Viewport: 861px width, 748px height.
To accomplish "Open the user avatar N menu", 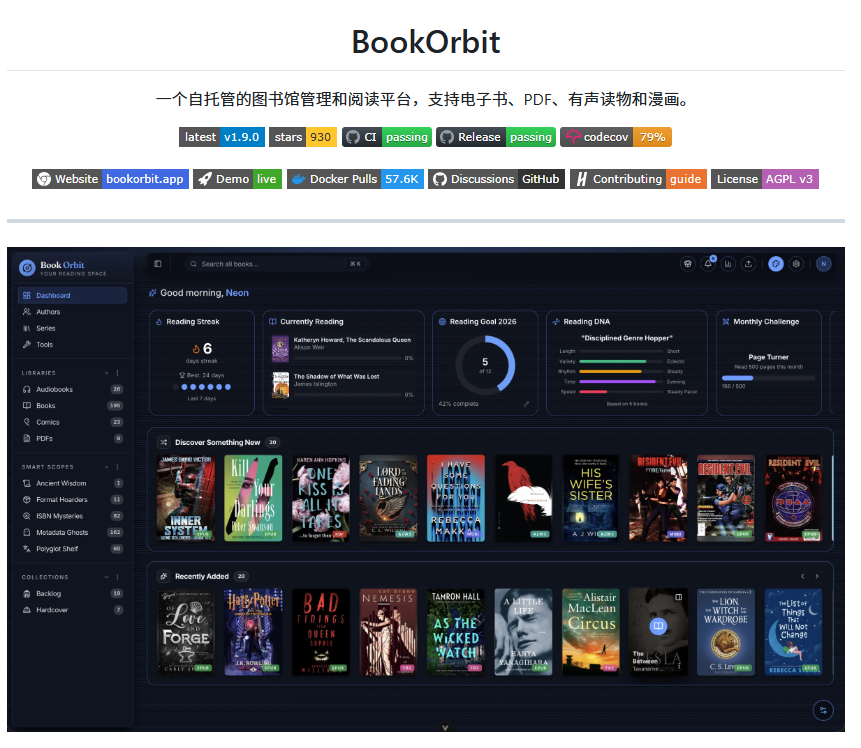I will [x=824, y=264].
